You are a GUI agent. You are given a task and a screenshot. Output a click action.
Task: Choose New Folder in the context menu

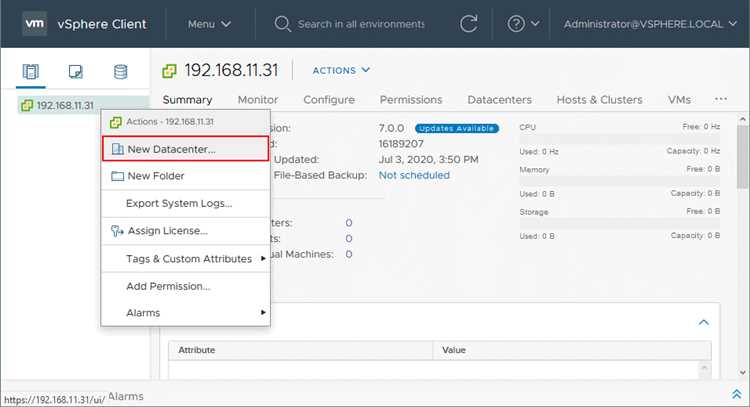pos(185,176)
